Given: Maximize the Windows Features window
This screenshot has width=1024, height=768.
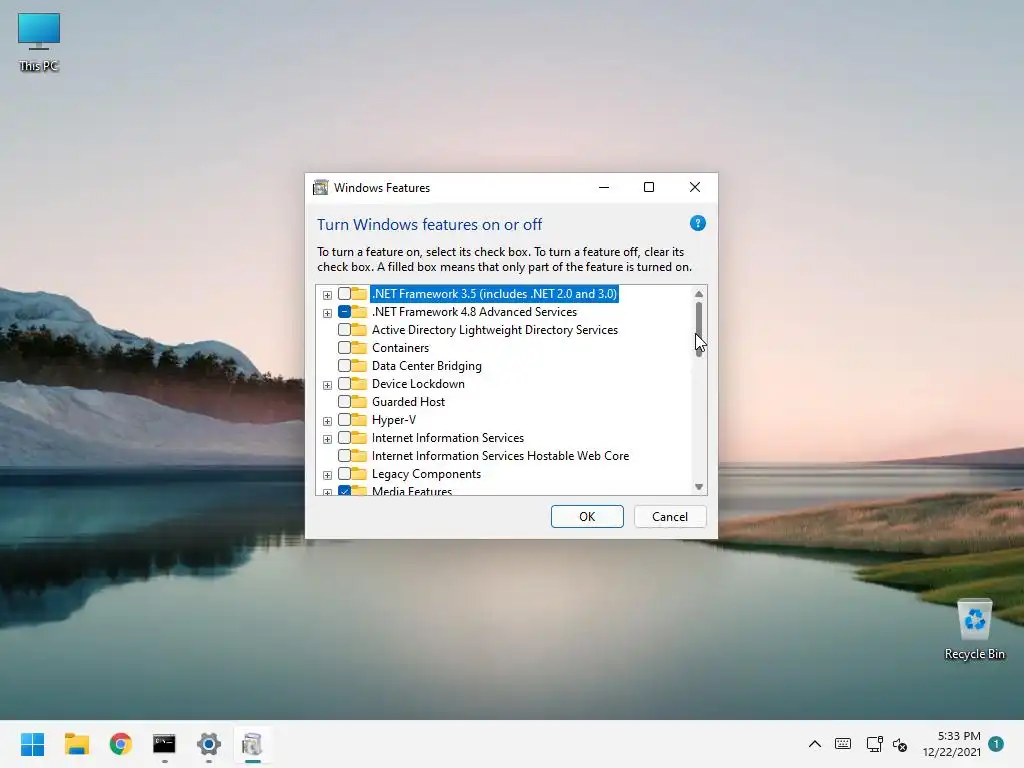Looking at the screenshot, I should [649, 187].
